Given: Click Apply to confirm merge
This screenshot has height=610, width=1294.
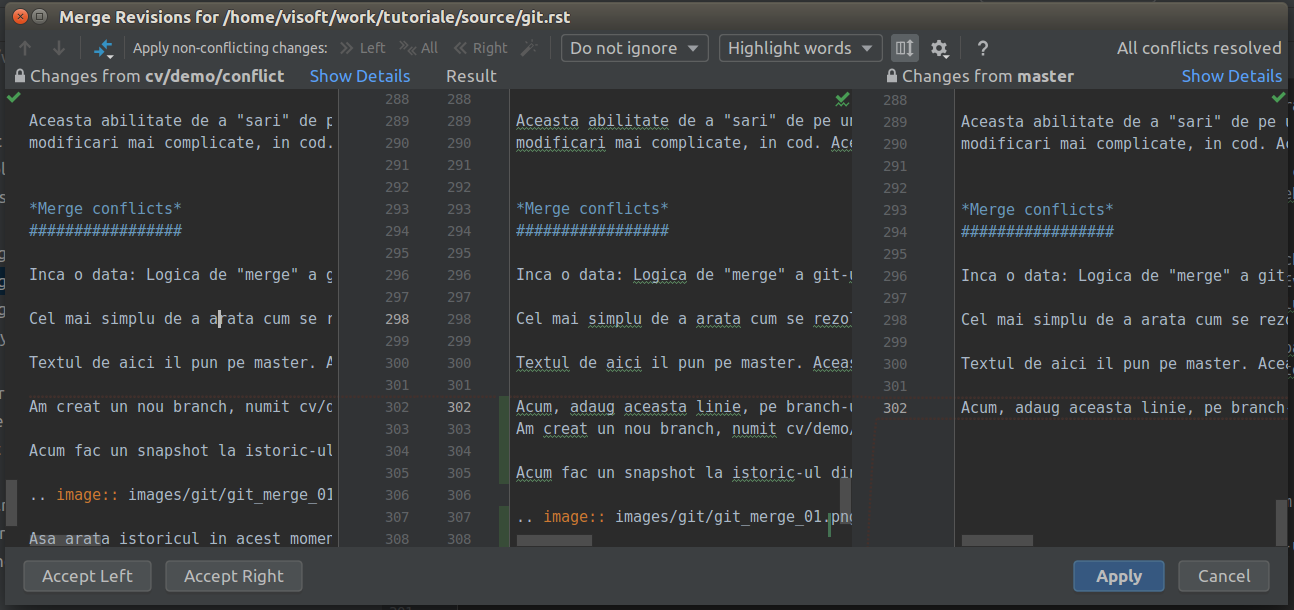Looking at the screenshot, I should [x=1118, y=576].
